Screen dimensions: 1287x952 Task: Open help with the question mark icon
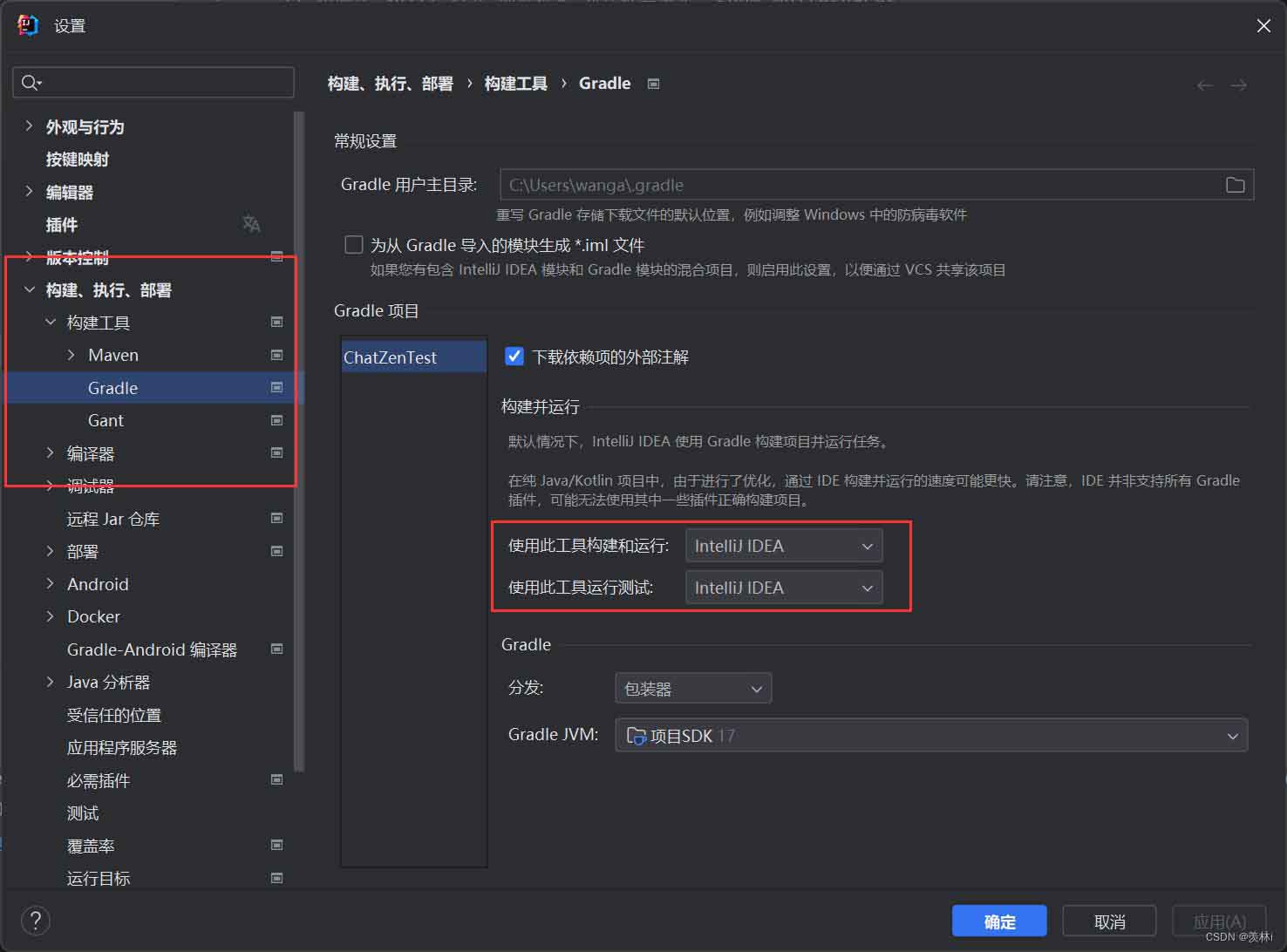36,920
